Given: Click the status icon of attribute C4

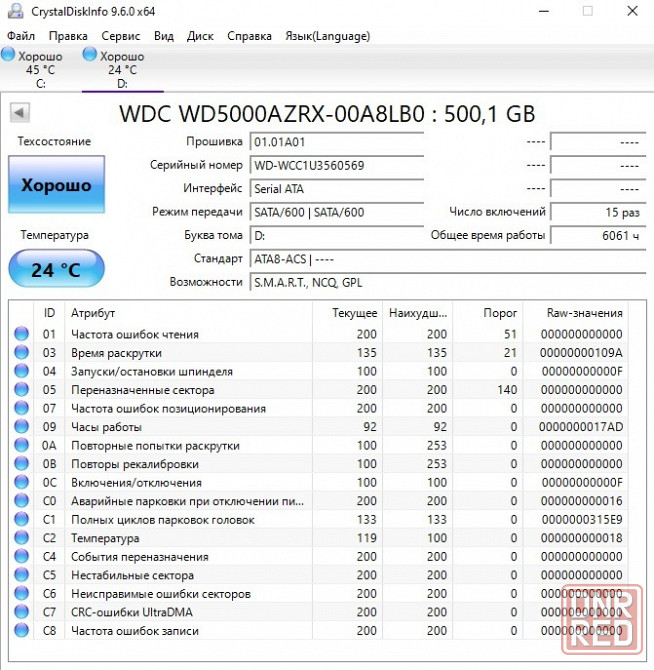Looking at the screenshot, I should [21, 556].
